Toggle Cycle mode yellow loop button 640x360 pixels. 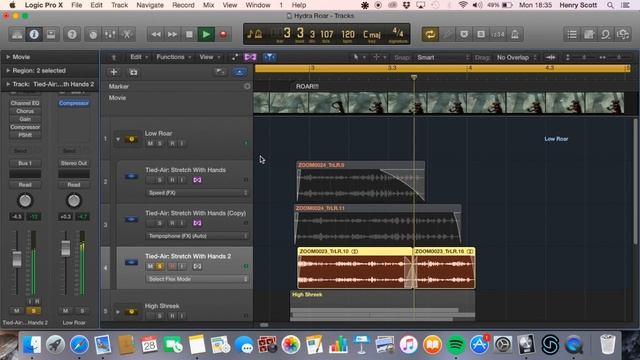430,34
